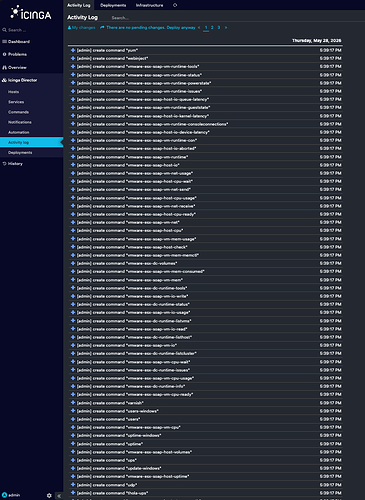Image resolution: width=365 pixels, height=500 pixels.
Task: Go to previous page arrow
Action: 199,28
